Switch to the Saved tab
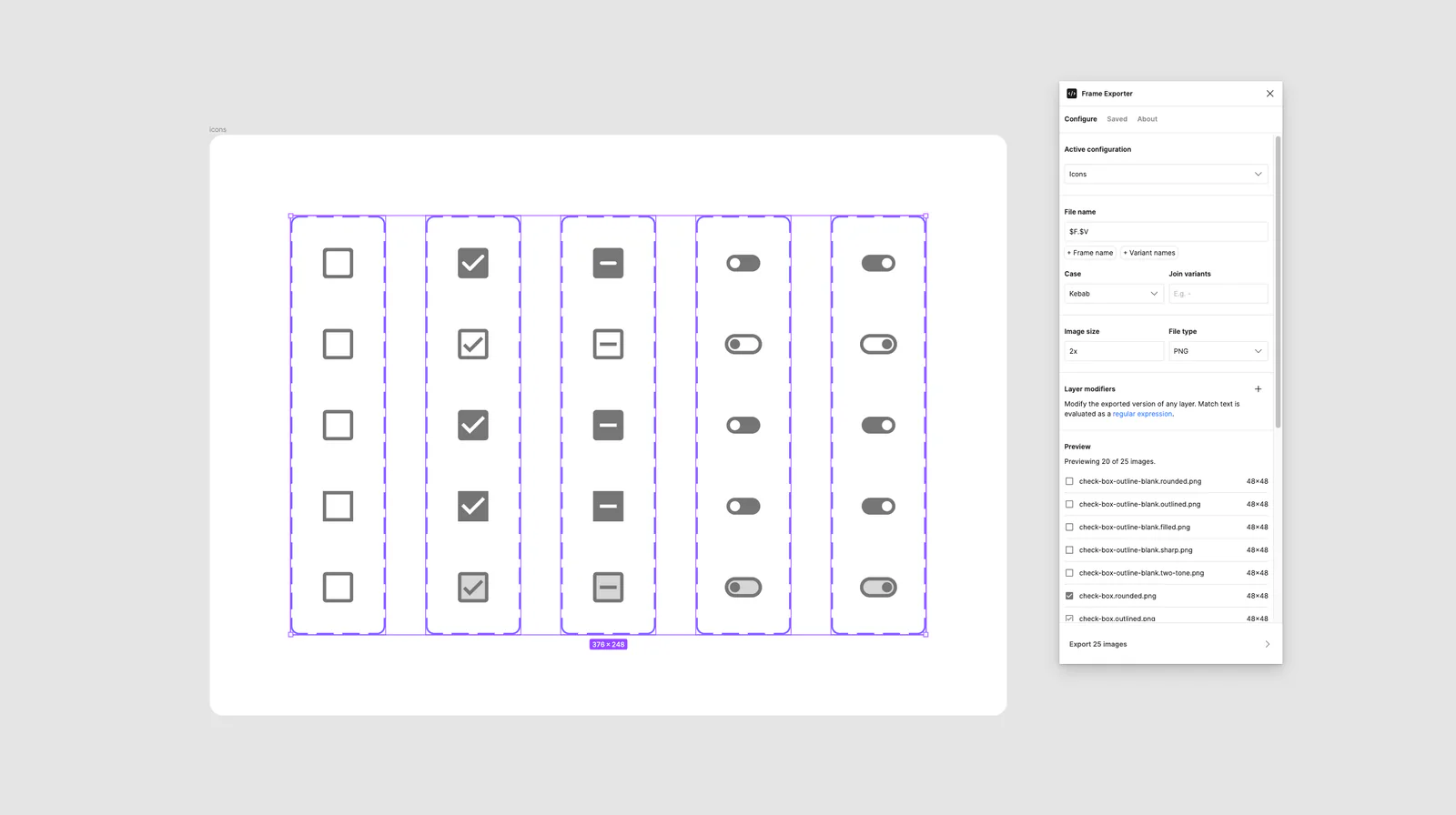The width and height of the screenshot is (1456, 815). 1117,119
